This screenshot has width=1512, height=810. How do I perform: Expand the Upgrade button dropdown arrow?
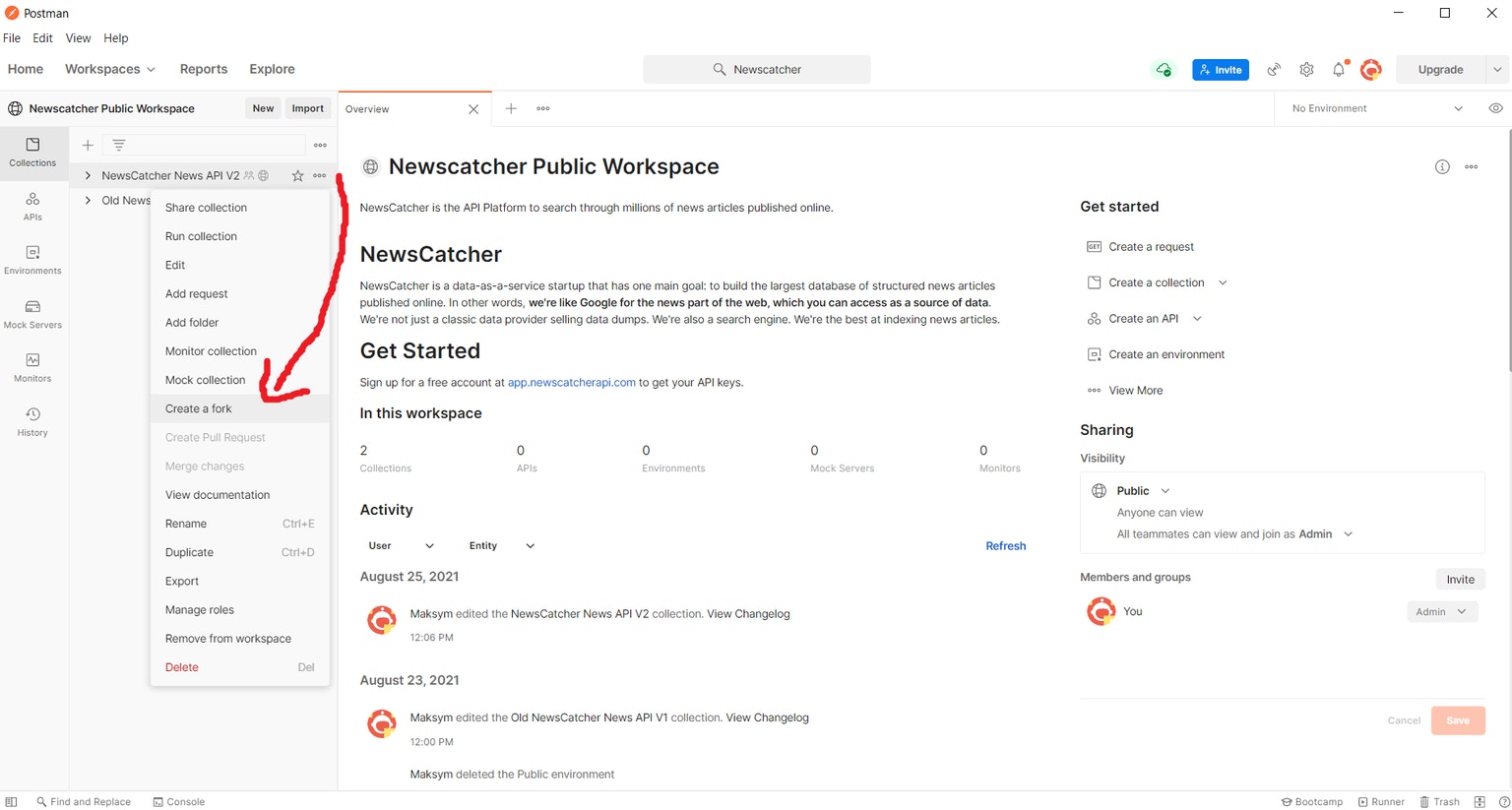[x=1497, y=69]
